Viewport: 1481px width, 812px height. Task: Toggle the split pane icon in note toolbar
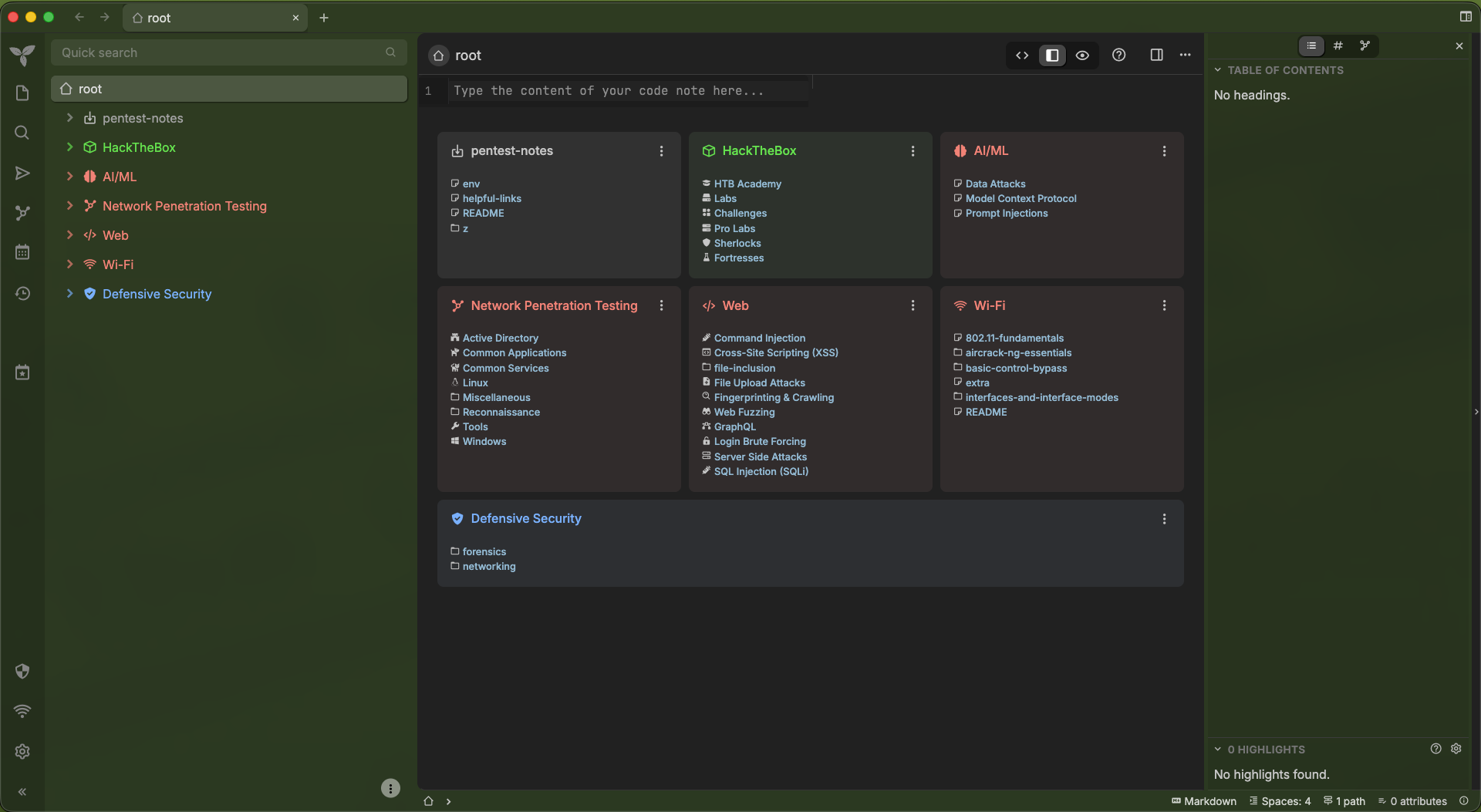[1156, 55]
